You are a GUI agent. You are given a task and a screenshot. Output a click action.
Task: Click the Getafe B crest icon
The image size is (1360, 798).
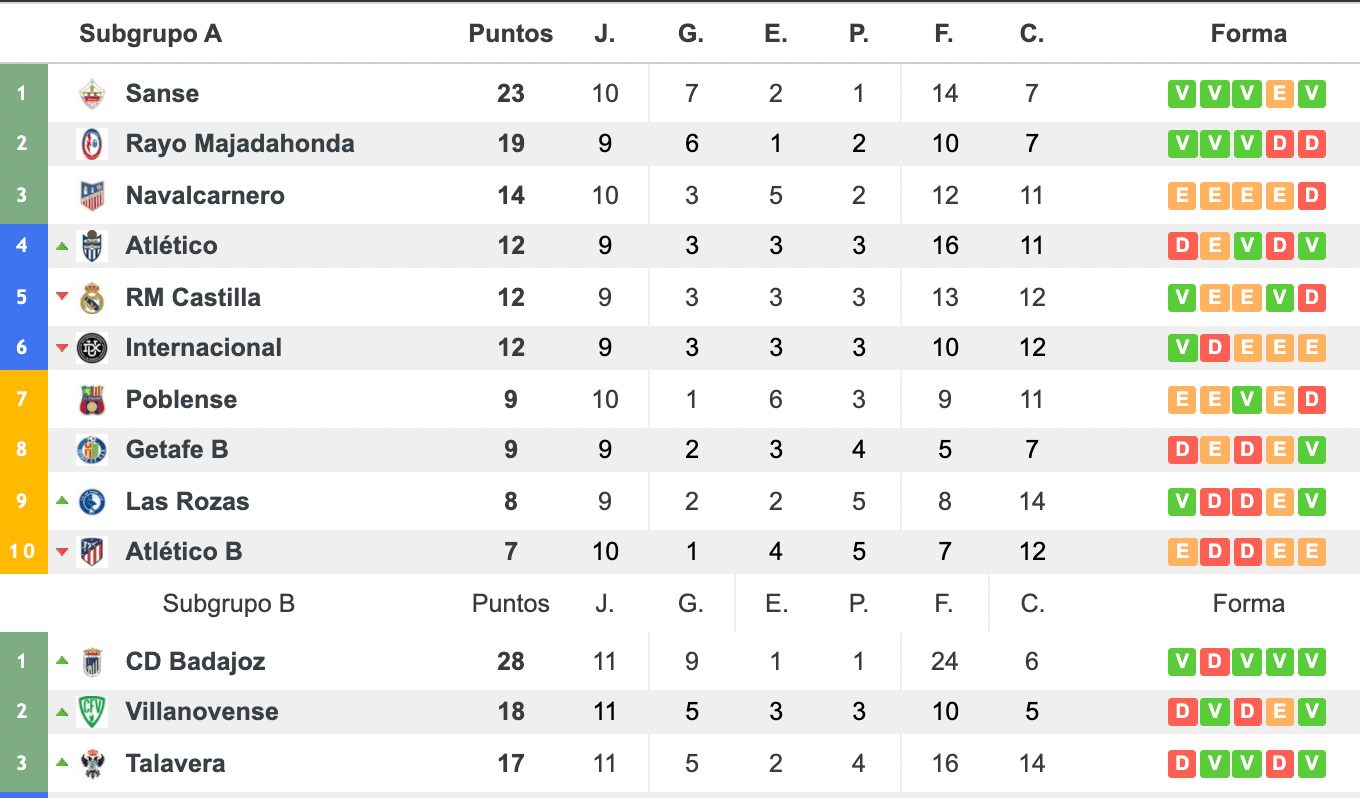(92, 449)
